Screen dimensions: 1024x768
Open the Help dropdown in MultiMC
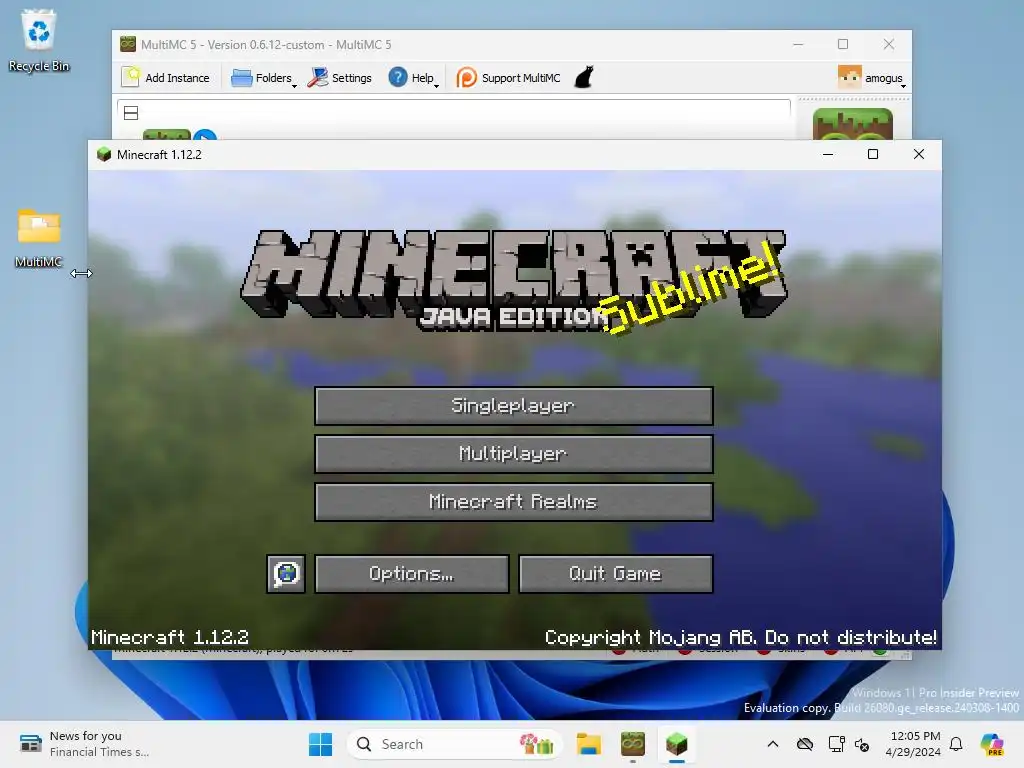[413, 78]
